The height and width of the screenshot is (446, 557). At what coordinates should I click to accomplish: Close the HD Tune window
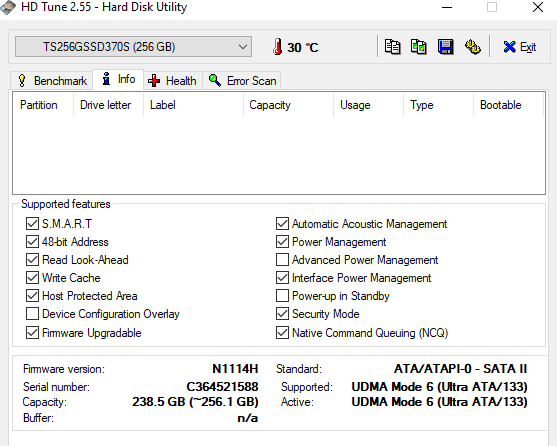pos(538,7)
